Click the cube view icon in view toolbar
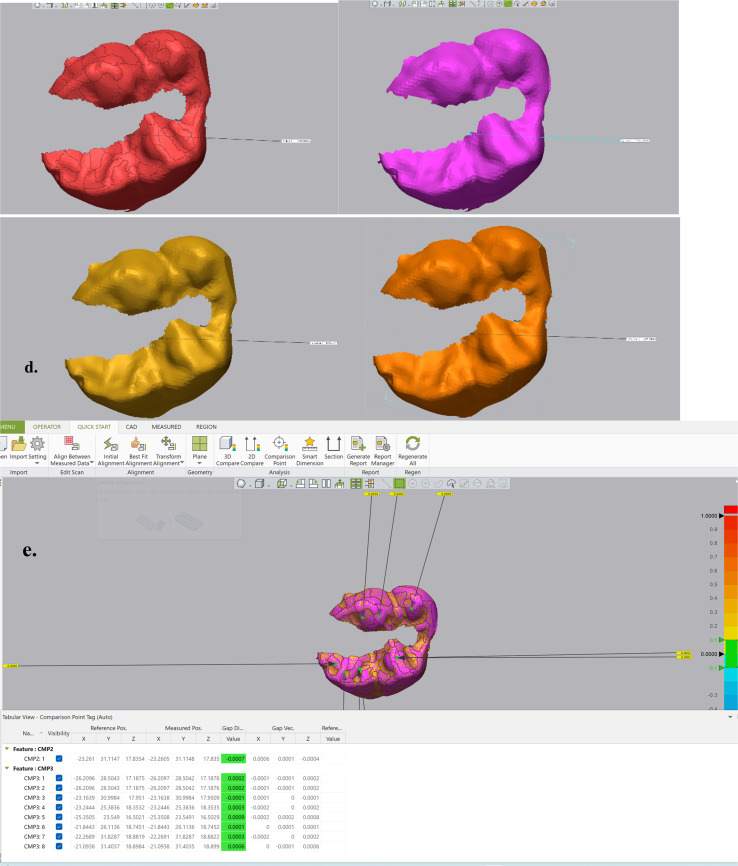Image resolution: width=738 pixels, height=866 pixels. click(259, 484)
